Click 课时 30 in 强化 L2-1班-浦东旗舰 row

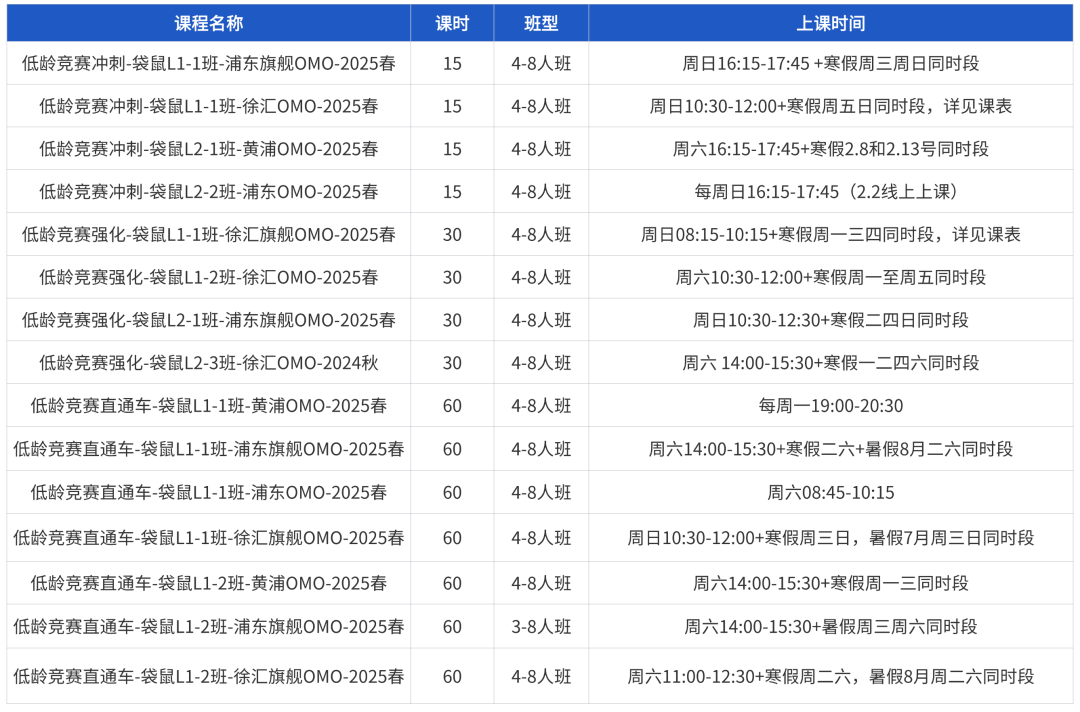452,320
